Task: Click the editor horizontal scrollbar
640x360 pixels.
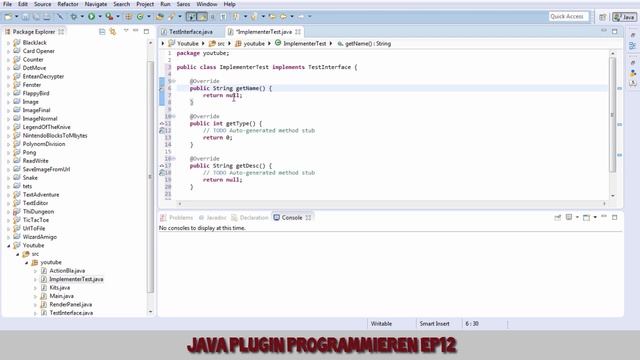Action: pos(391,203)
